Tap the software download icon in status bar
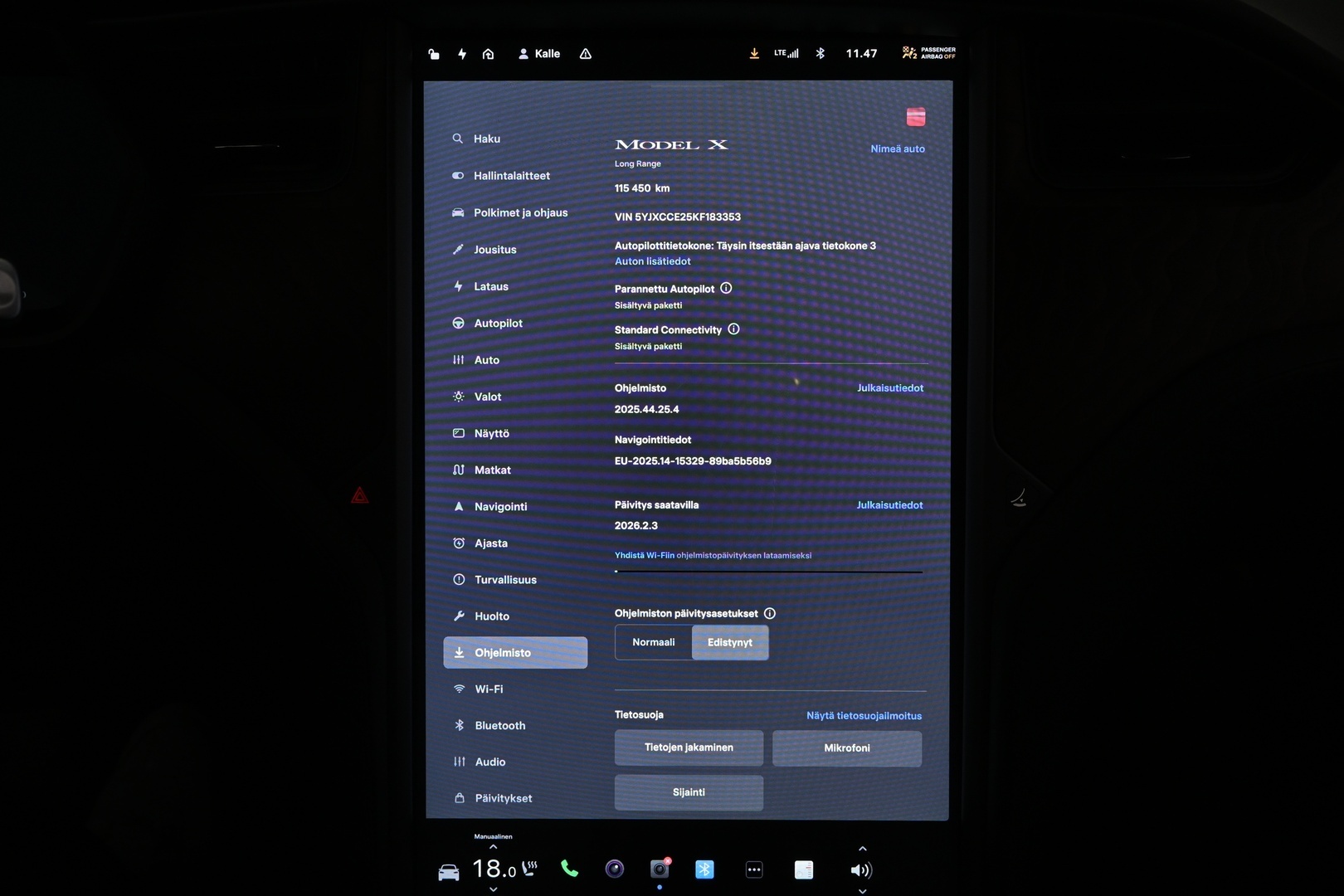The image size is (1344, 896). pyautogui.click(x=754, y=53)
